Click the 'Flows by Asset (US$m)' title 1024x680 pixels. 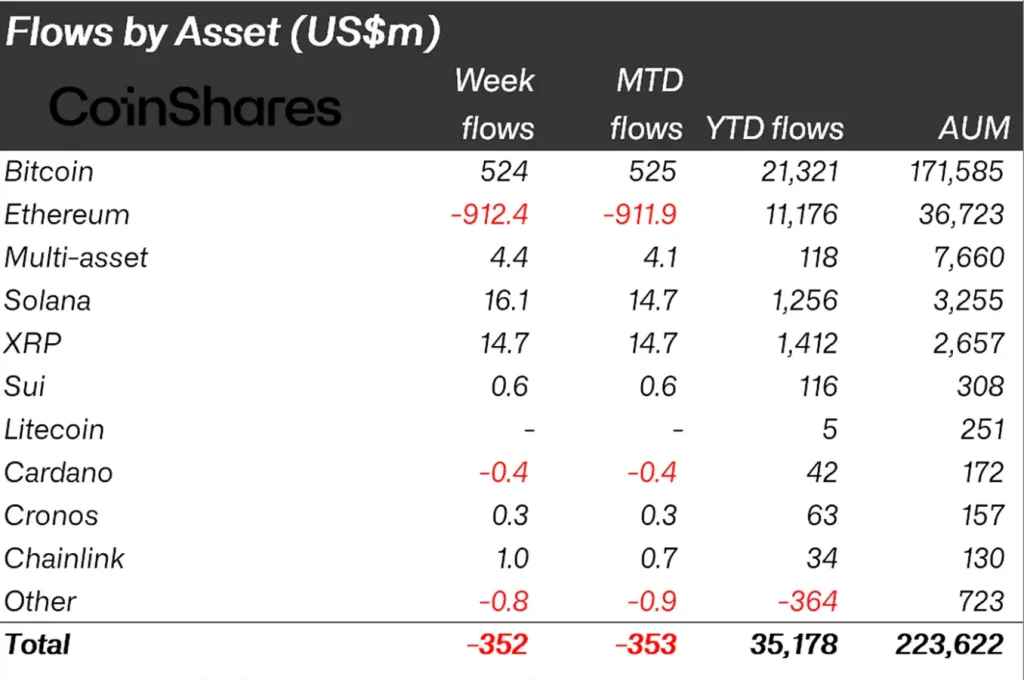pyautogui.click(x=223, y=32)
